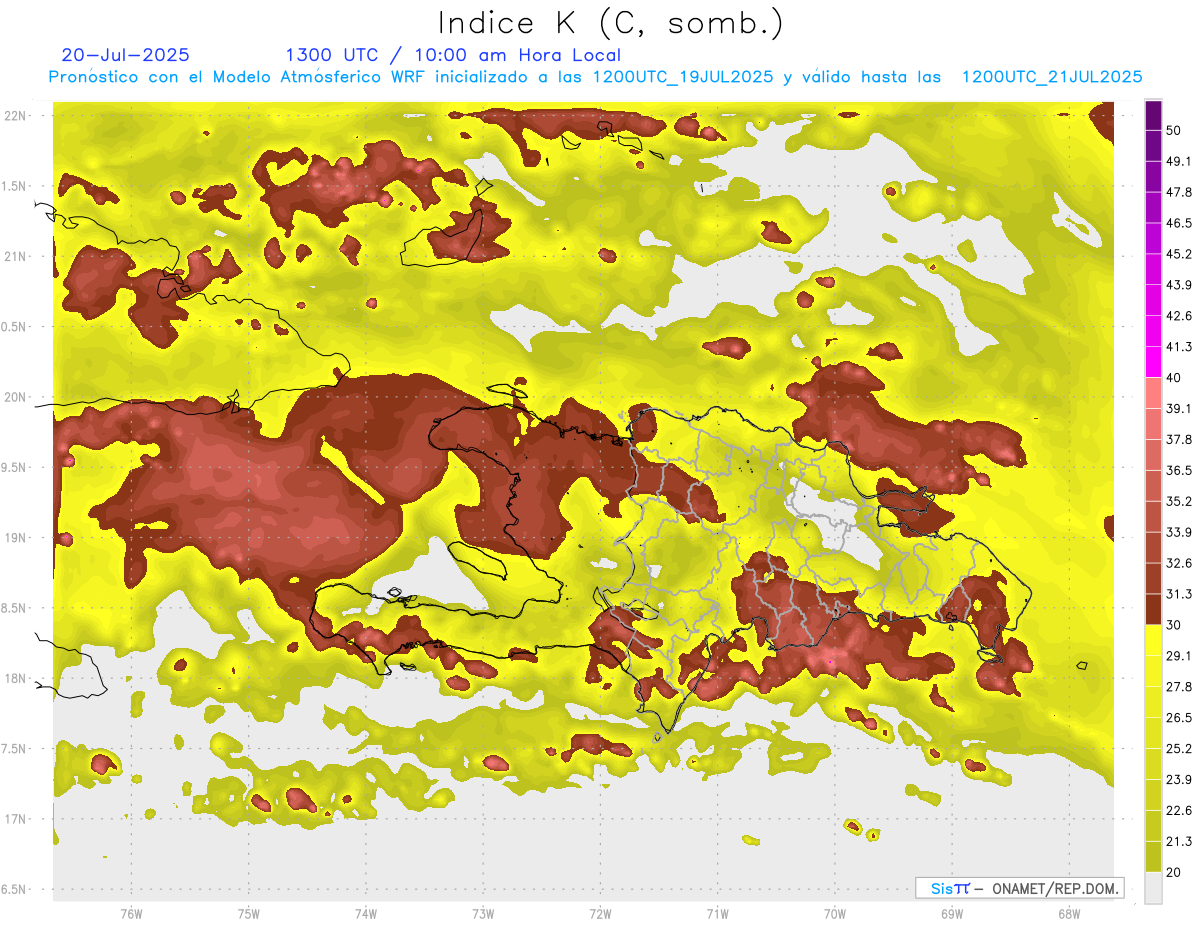
Task: Click the '18N' latitude label
Action: click(x=15, y=678)
